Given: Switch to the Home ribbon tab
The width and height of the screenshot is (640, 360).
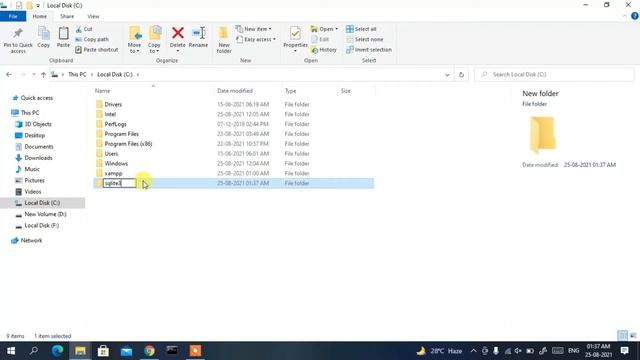Looking at the screenshot, I should tap(40, 16).
